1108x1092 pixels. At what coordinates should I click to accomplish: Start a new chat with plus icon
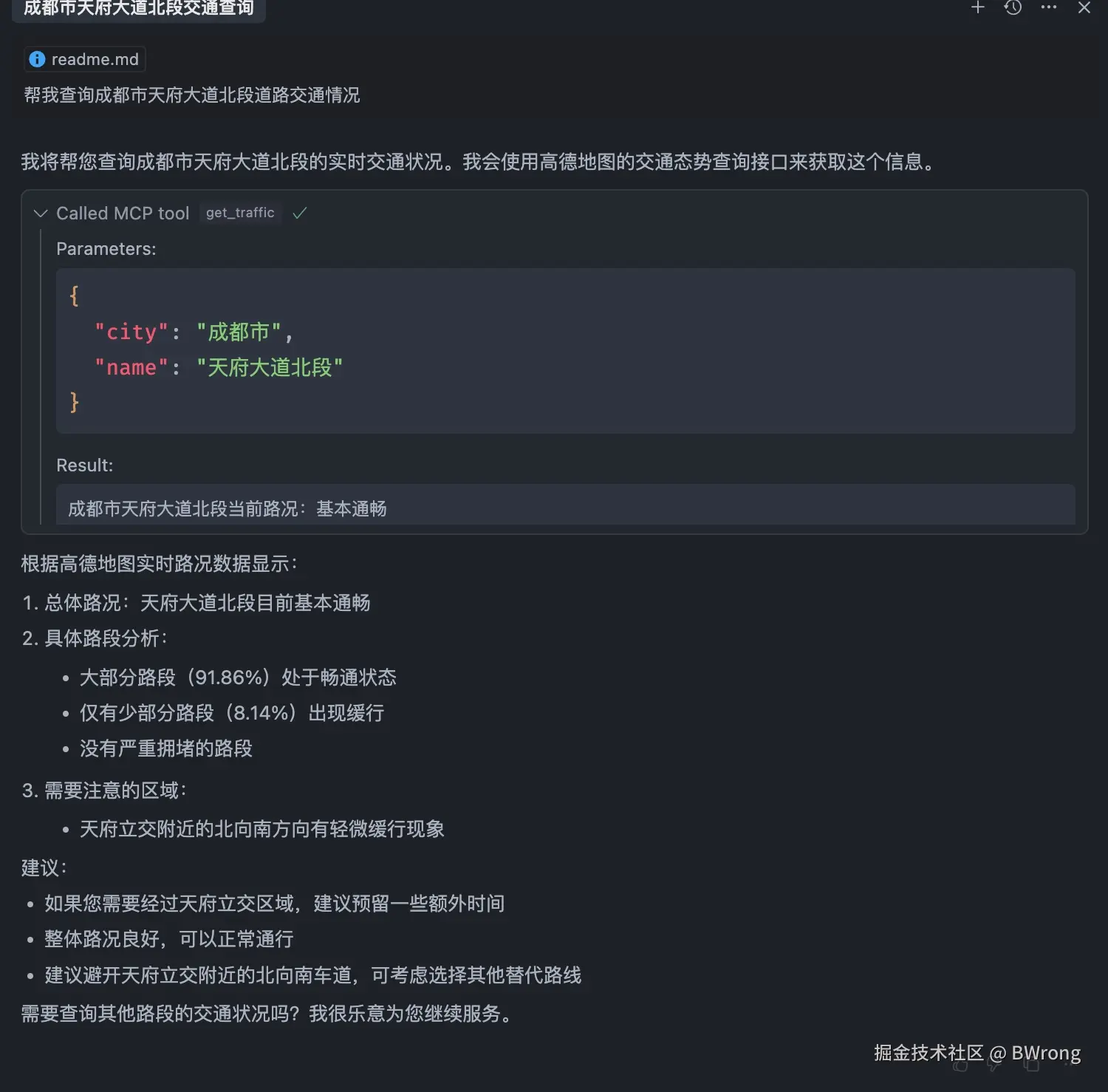coord(977,8)
